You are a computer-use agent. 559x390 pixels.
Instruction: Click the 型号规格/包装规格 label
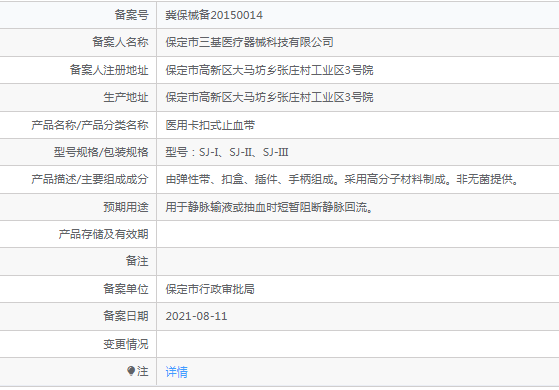point(101,152)
